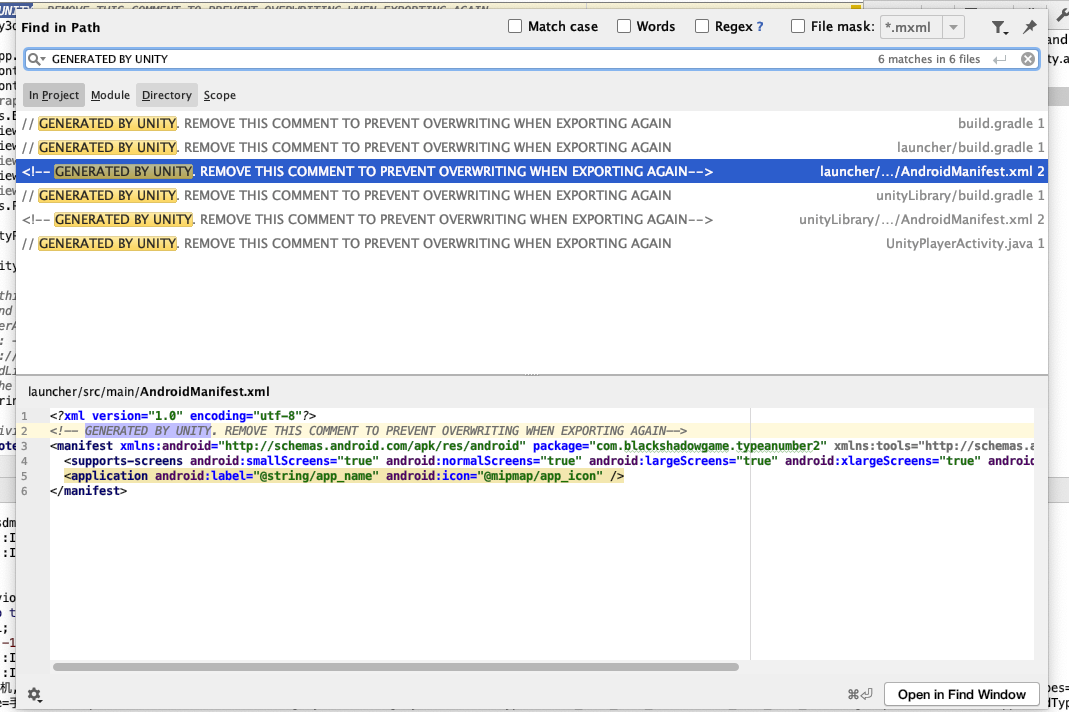Click the ⌘↵ shortcut indicator near Open in Find Window
Image resolution: width=1069 pixels, height=712 pixels.
click(858, 693)
